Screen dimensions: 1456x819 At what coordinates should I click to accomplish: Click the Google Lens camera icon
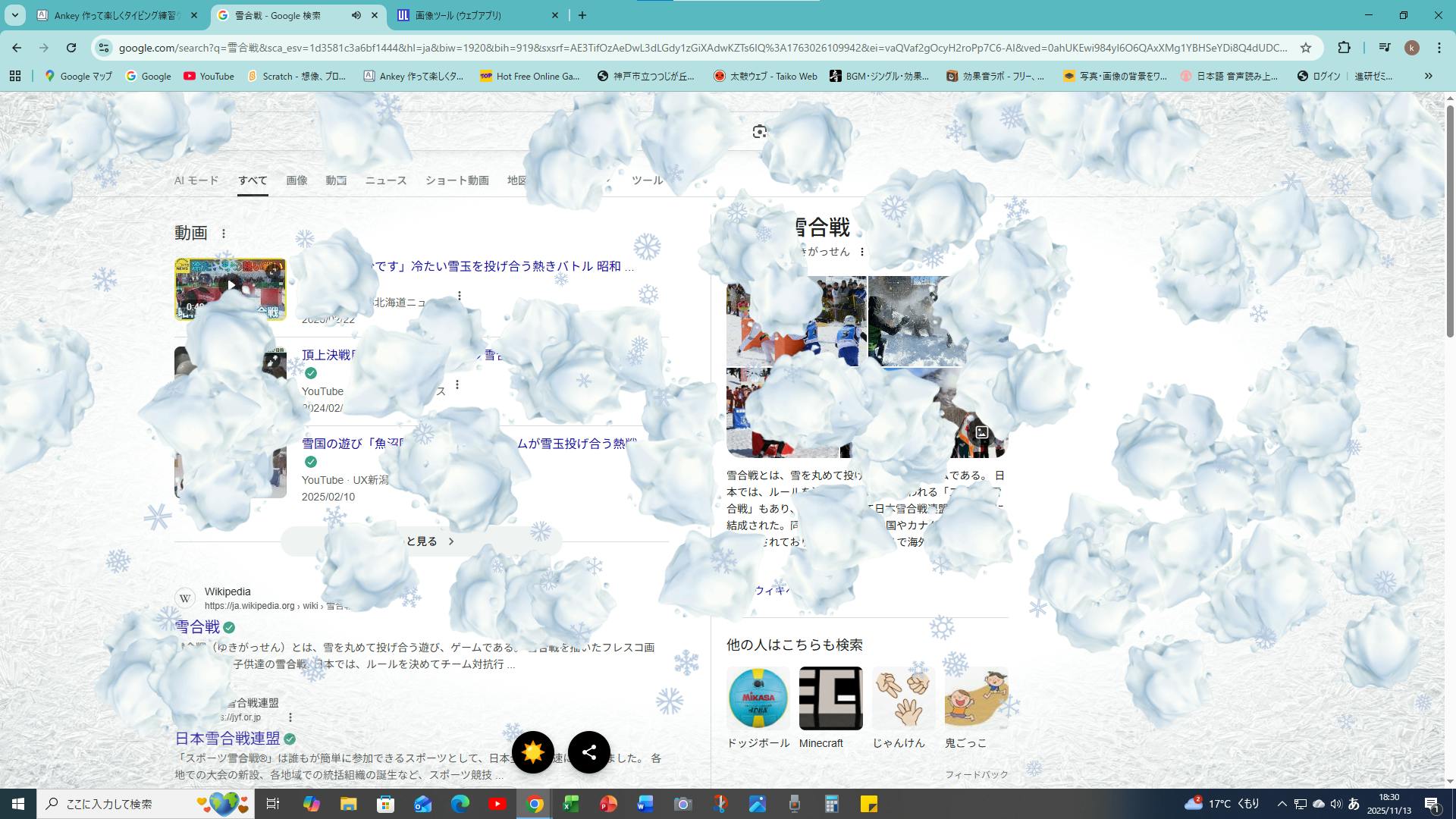click(x=759, y=132)
